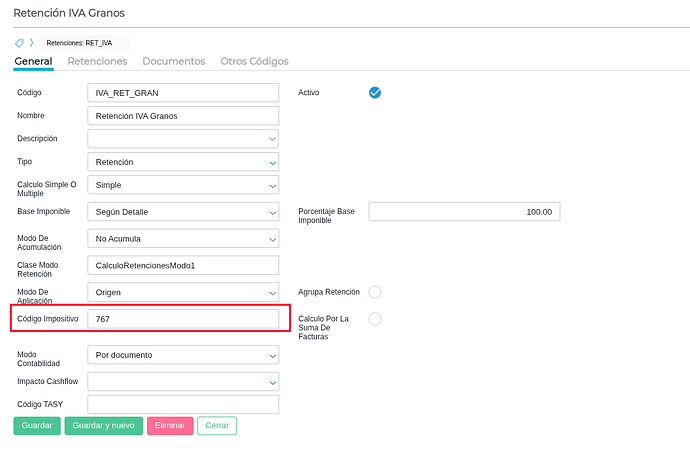Expand the Descripción dropdown
This screenshot has height=461, width=690.
coord(271,139)
